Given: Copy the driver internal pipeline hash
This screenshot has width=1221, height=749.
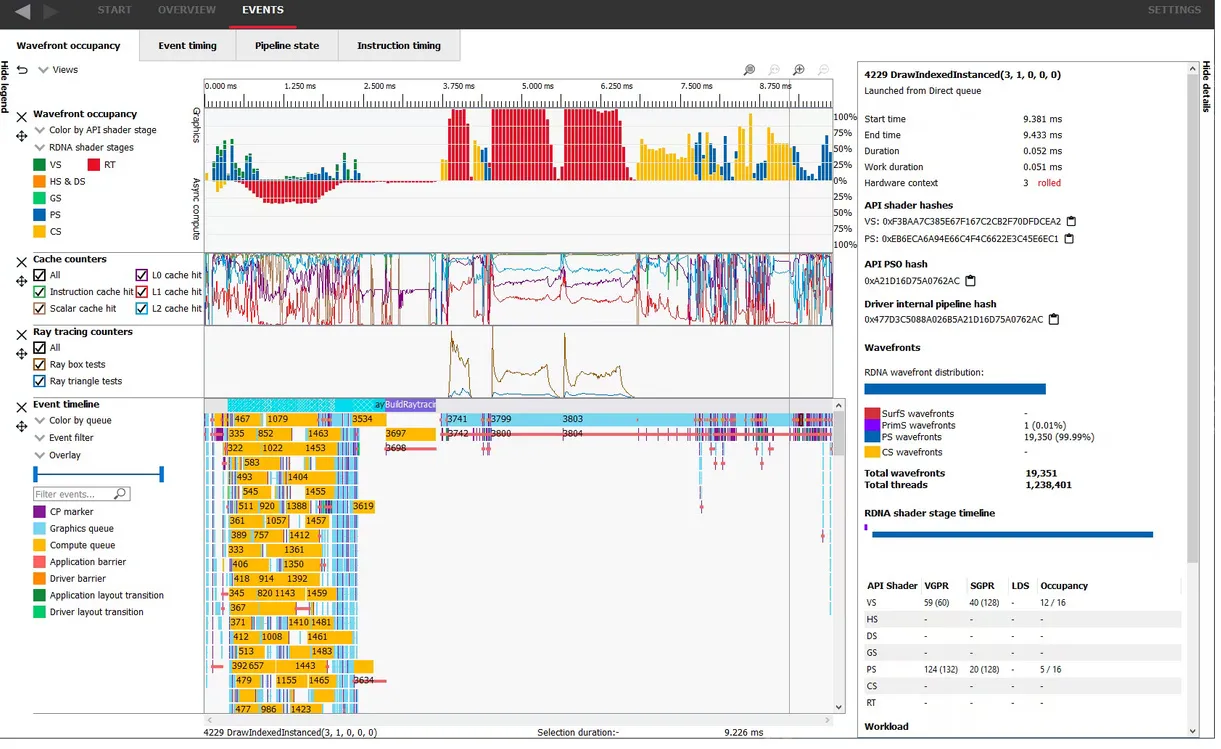Looking at the screenshot, I should pyautogui.click(x=1054, y=320).
